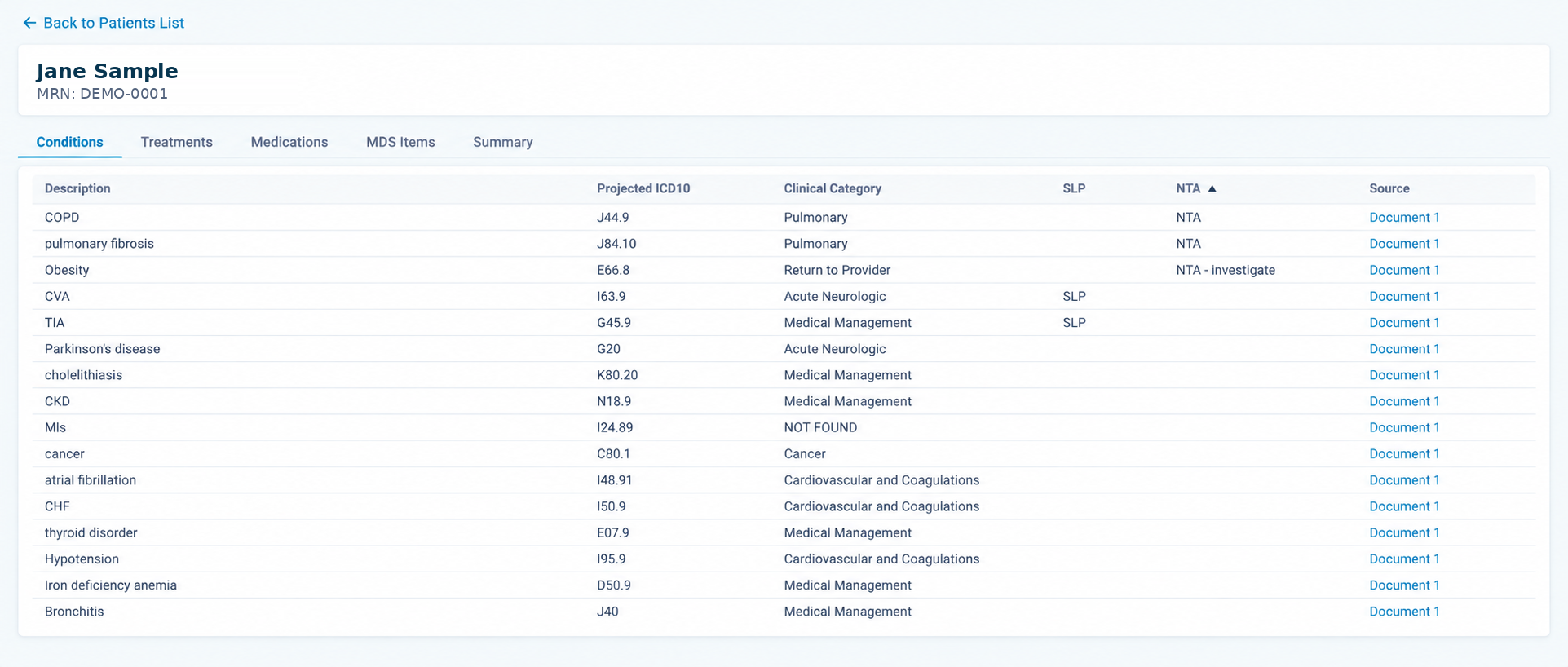1568x667 pixels.
Task: Sort by Source column header
Action: click(x=1389, y=188)
